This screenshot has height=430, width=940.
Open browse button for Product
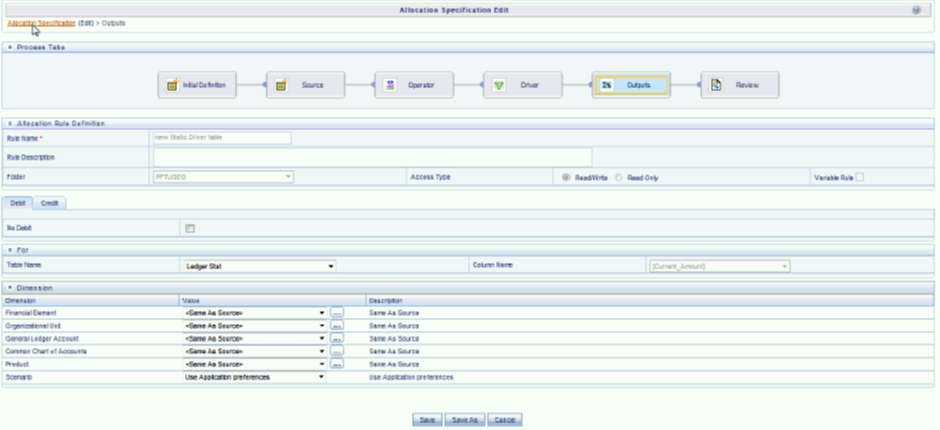(x=337, y=364)
